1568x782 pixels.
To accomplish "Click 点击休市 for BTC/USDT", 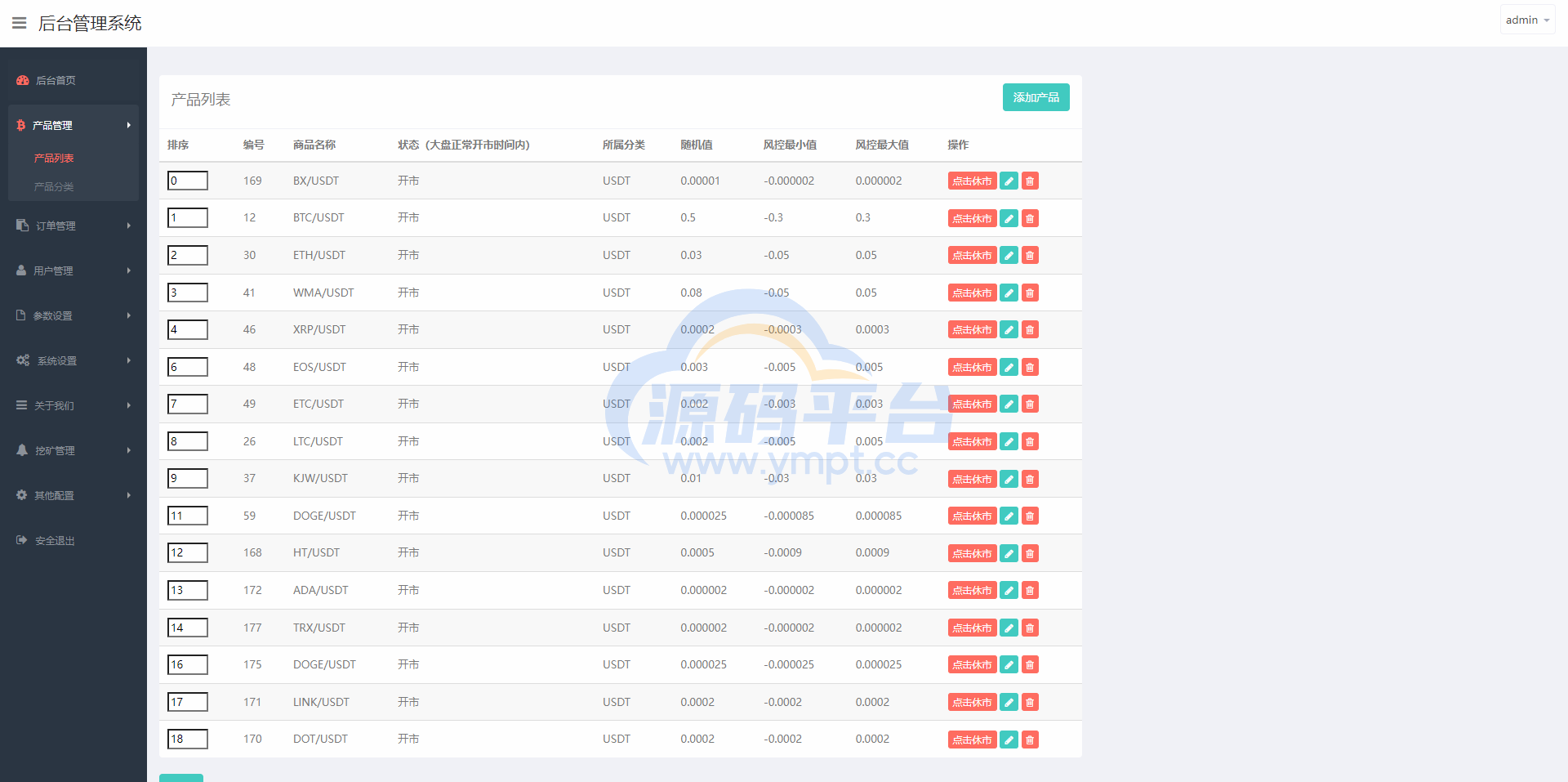I will [x=972, y=218].
